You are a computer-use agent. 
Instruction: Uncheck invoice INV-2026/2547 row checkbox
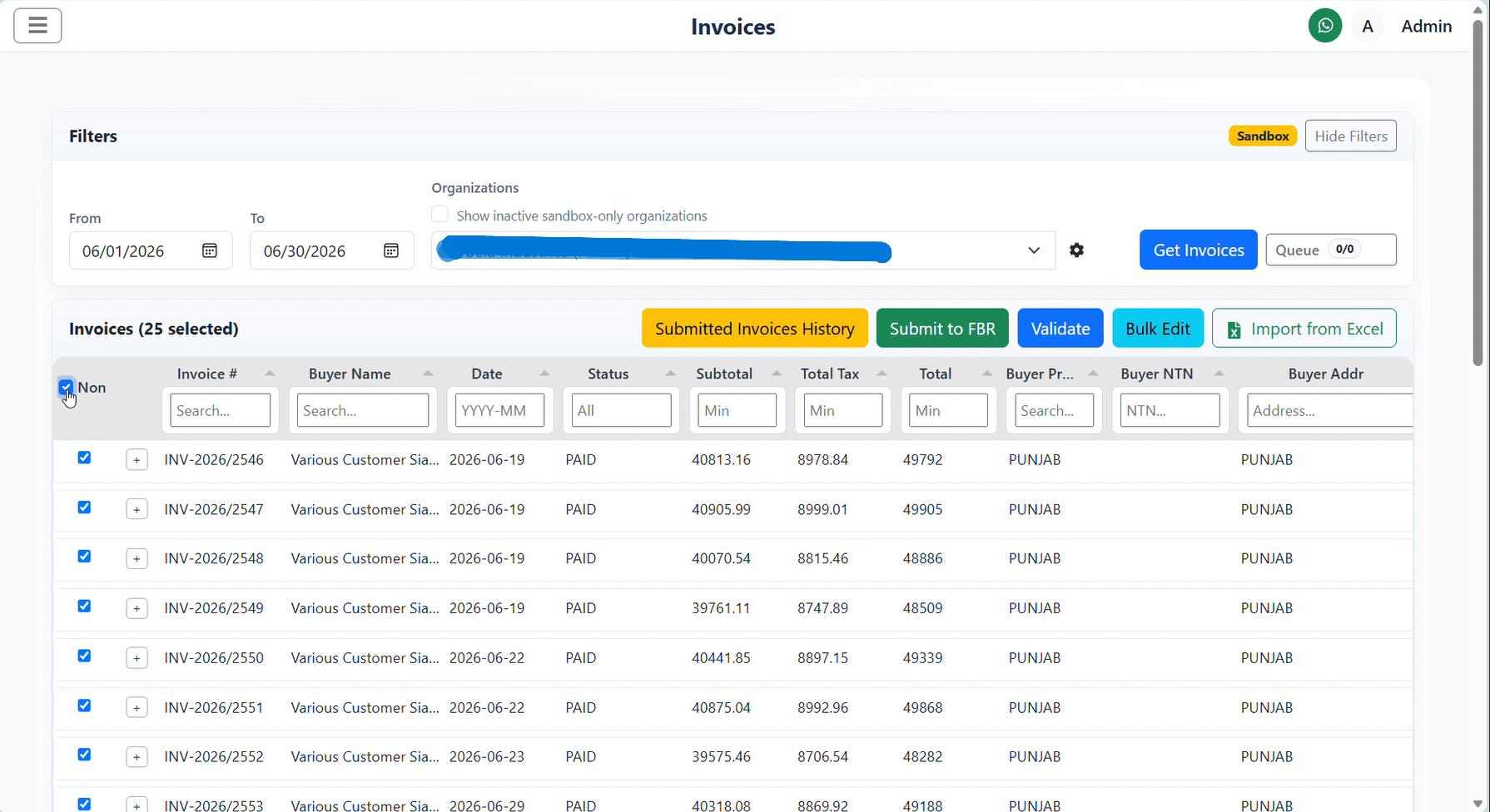coord(84,507)
